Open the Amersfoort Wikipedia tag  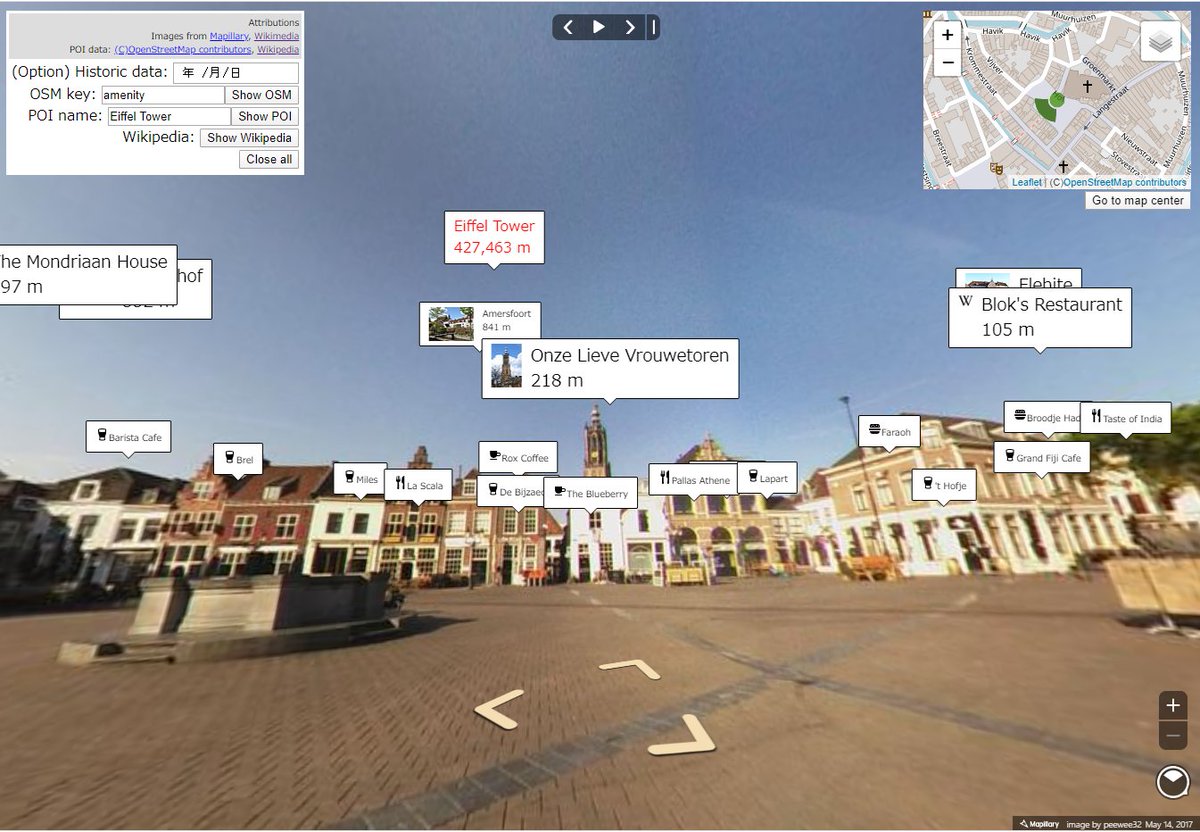[x=481, y=324]
